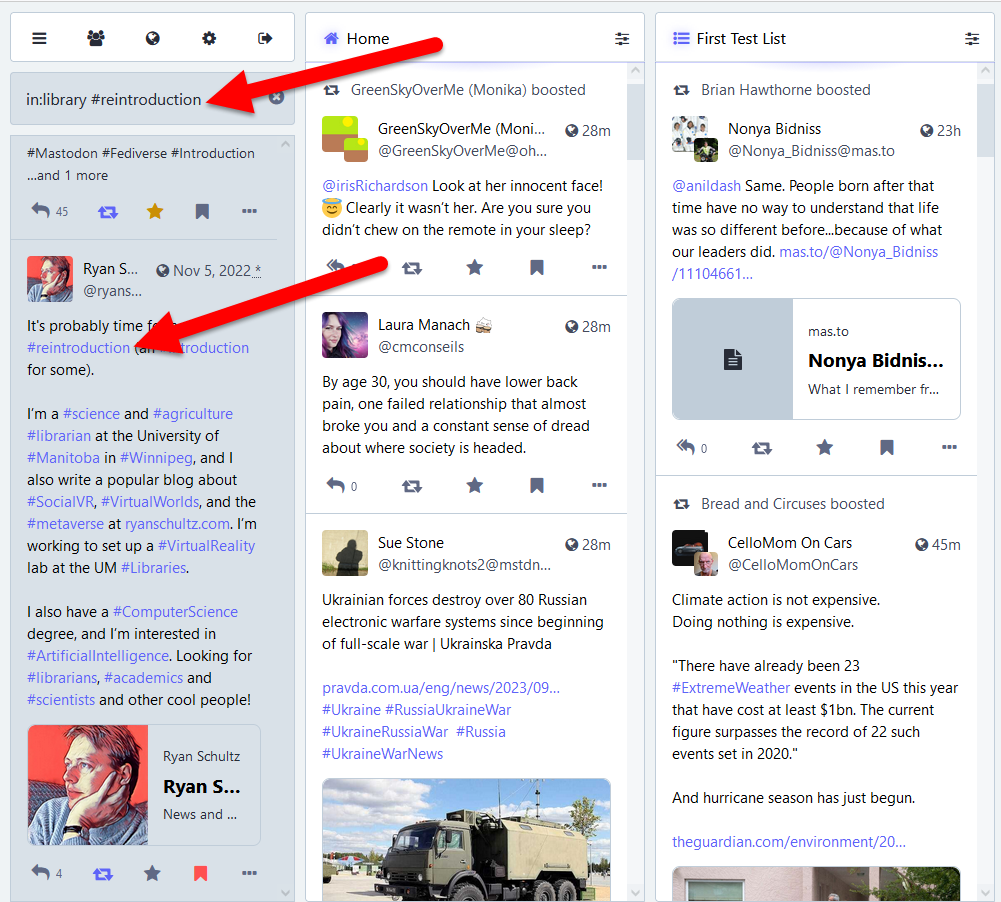Select the First Test List column header

tap(740, 39)
